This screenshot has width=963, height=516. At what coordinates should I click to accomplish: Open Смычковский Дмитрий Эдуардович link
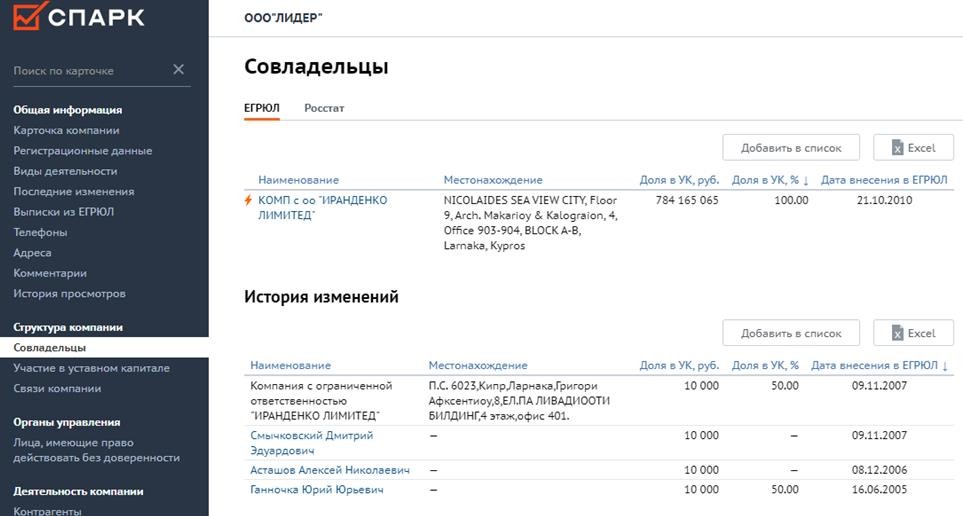coord(311,443)
